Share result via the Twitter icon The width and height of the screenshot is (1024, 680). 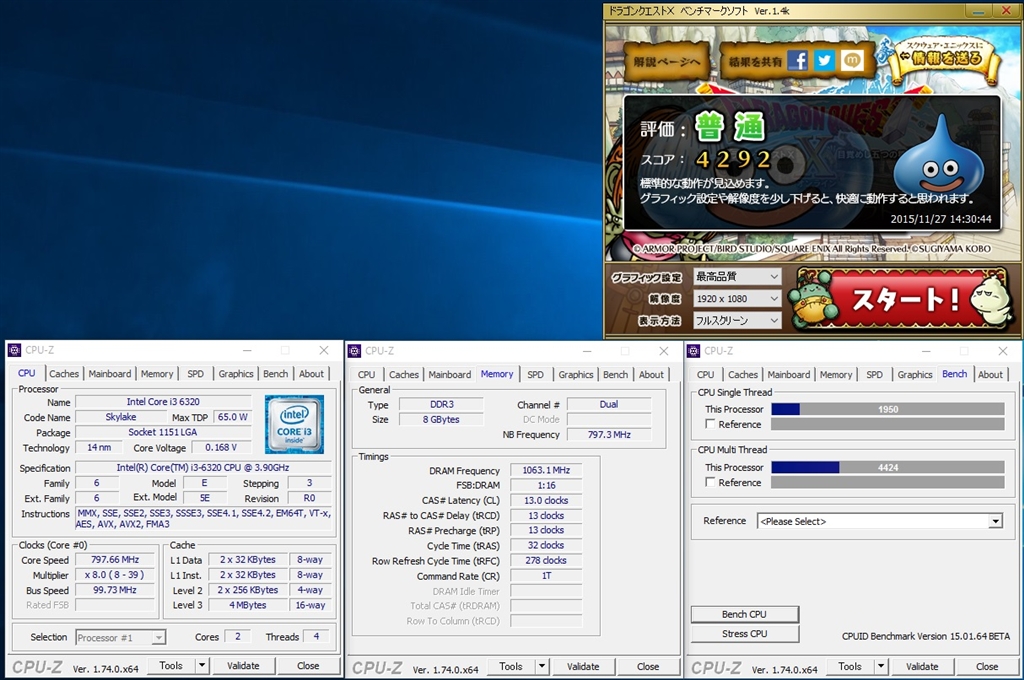point(824,60)
